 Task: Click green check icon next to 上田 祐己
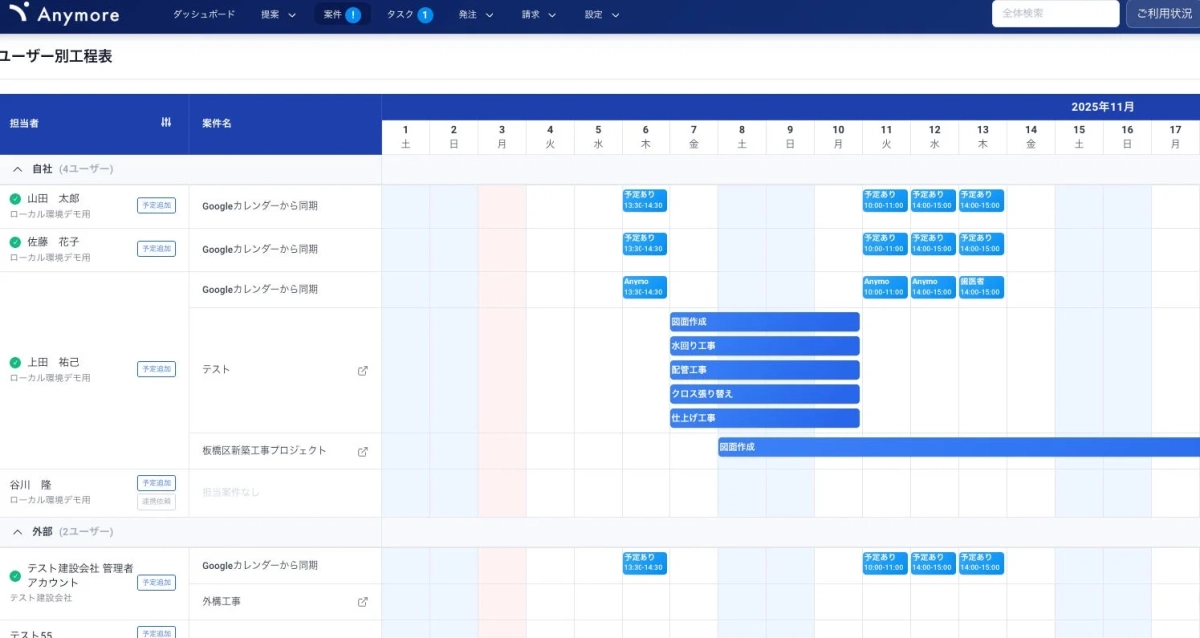click(15, 363)
